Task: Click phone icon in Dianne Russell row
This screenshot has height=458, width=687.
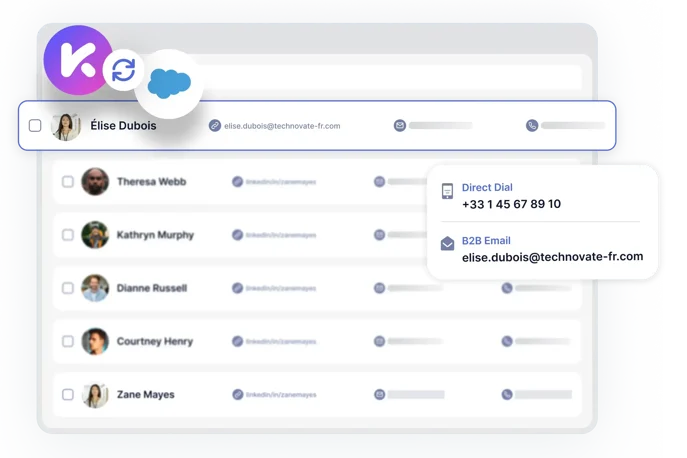Action: (507, 288)
